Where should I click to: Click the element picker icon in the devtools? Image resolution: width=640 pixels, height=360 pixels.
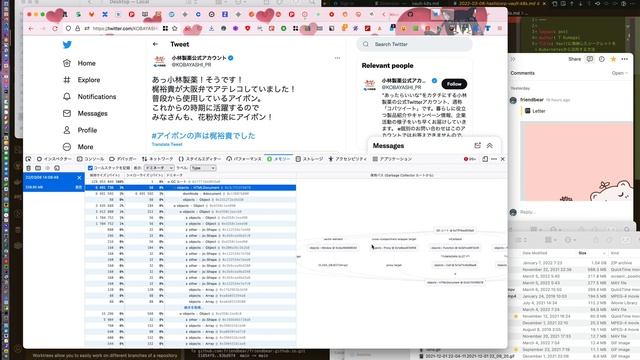click(x=28, y=159)
